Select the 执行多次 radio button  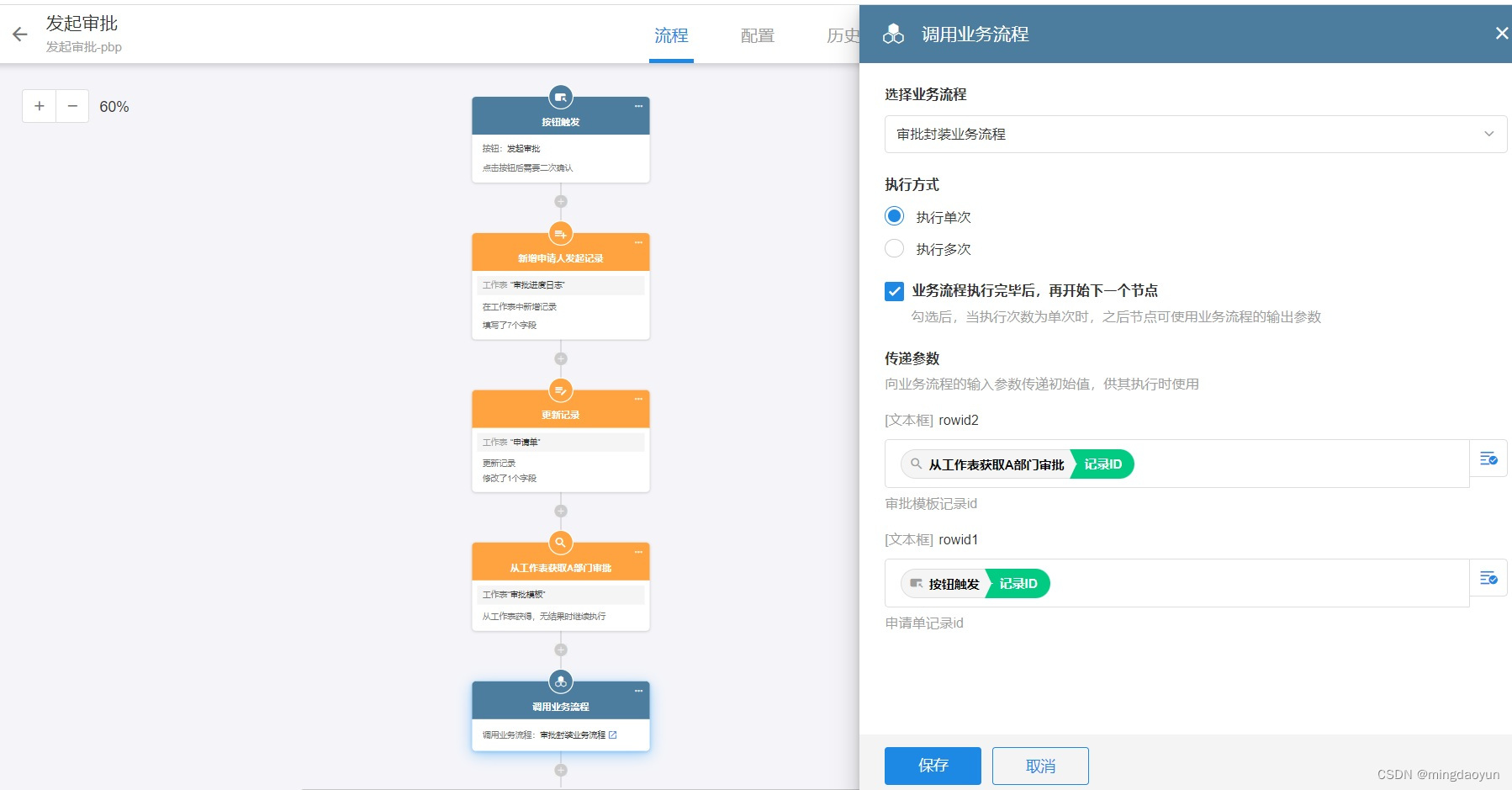tap(894, 248)
